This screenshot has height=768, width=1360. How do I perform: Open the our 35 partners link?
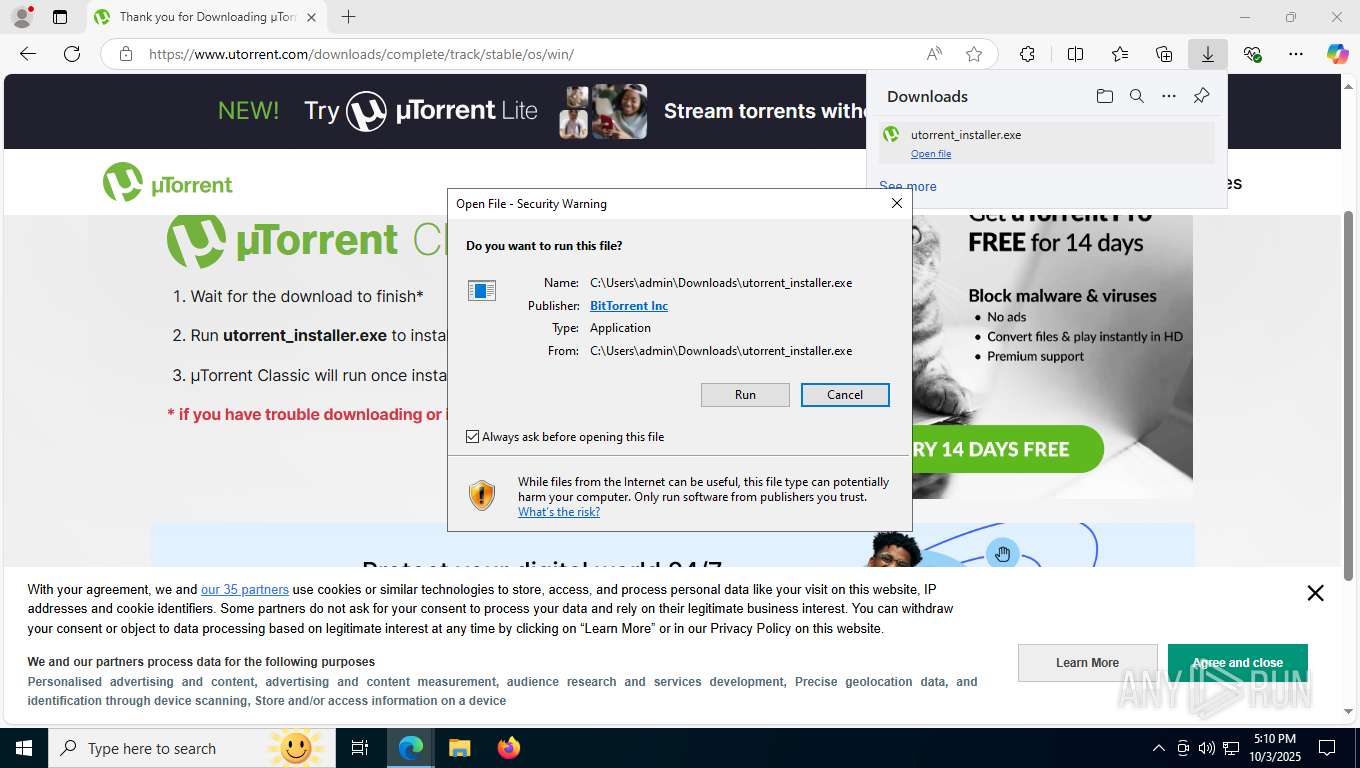click(x=245, y=590)
